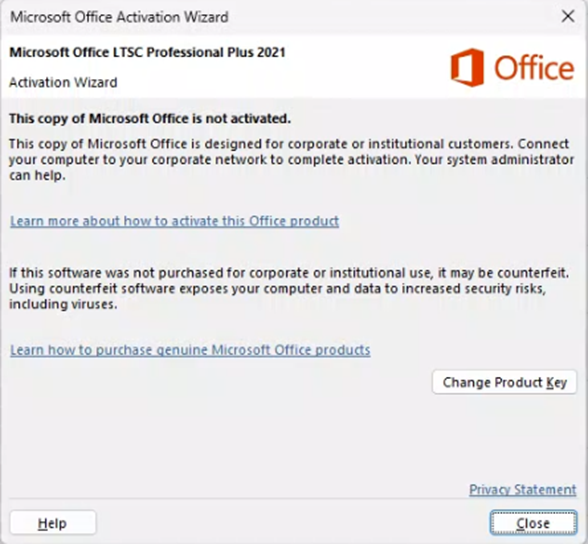Click the Close button at bottom right

click(x=533, y=523)
